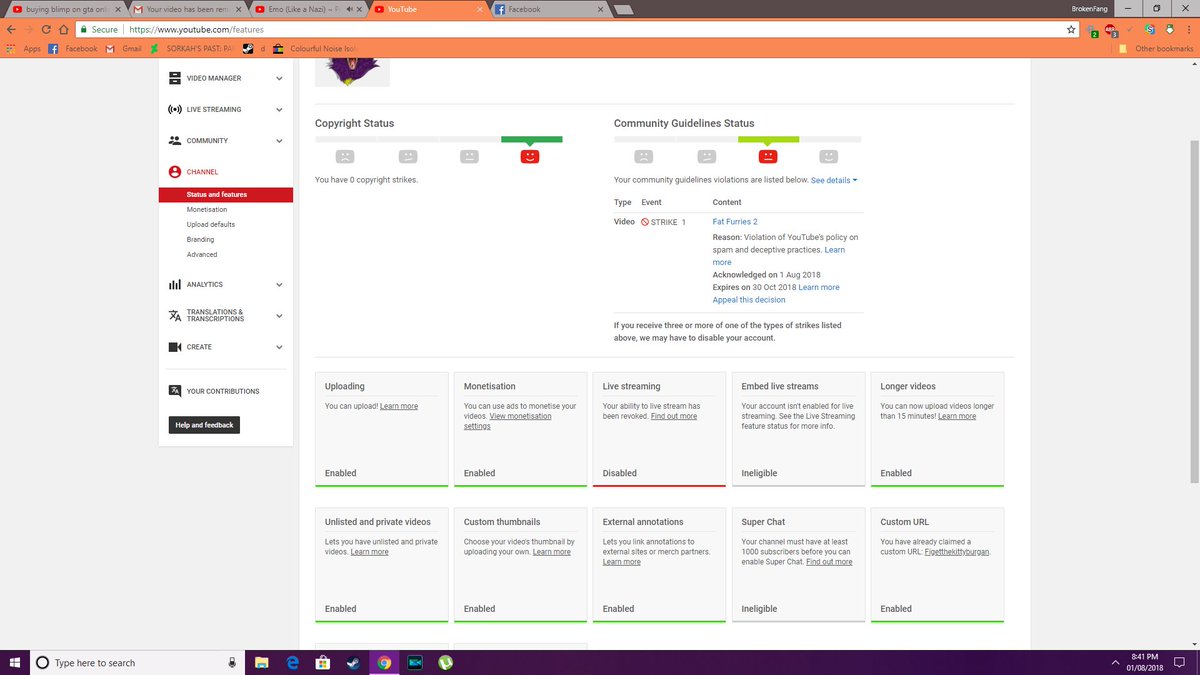The height and width of the screenshot is (675, 1200).
Task: Open the Figetthekittyburgan custom URL link
Action: pos(957,552)
